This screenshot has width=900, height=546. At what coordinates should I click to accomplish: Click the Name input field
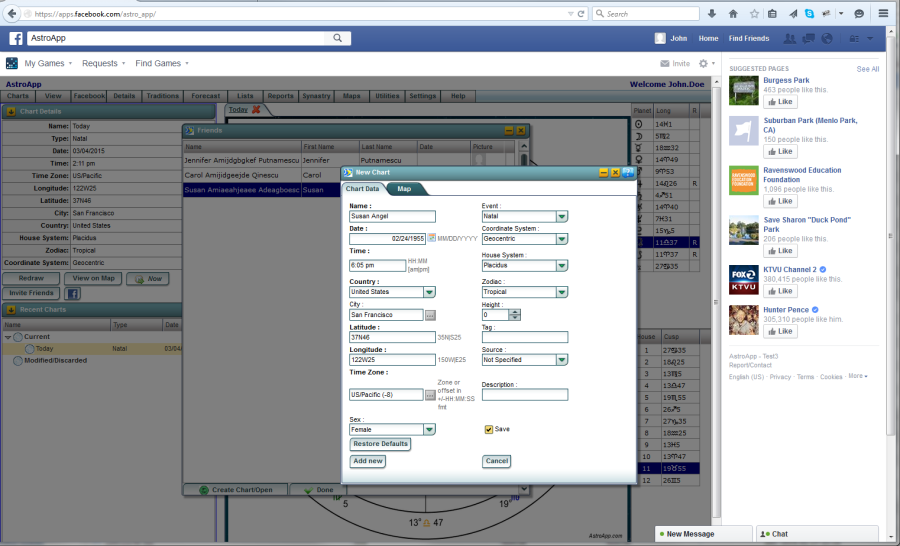(x=392, y=216)
